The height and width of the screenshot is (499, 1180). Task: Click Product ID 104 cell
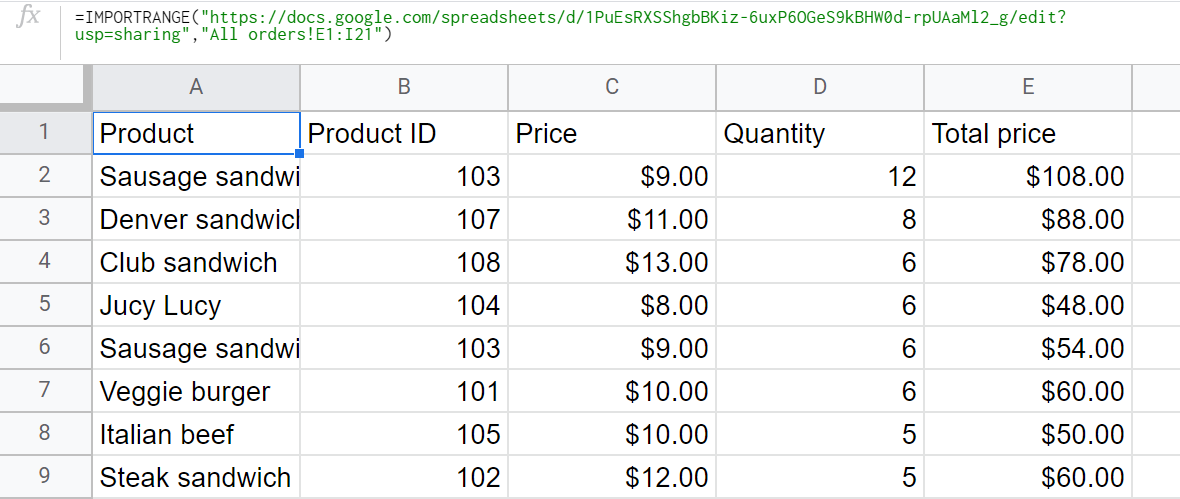(404, 305)
